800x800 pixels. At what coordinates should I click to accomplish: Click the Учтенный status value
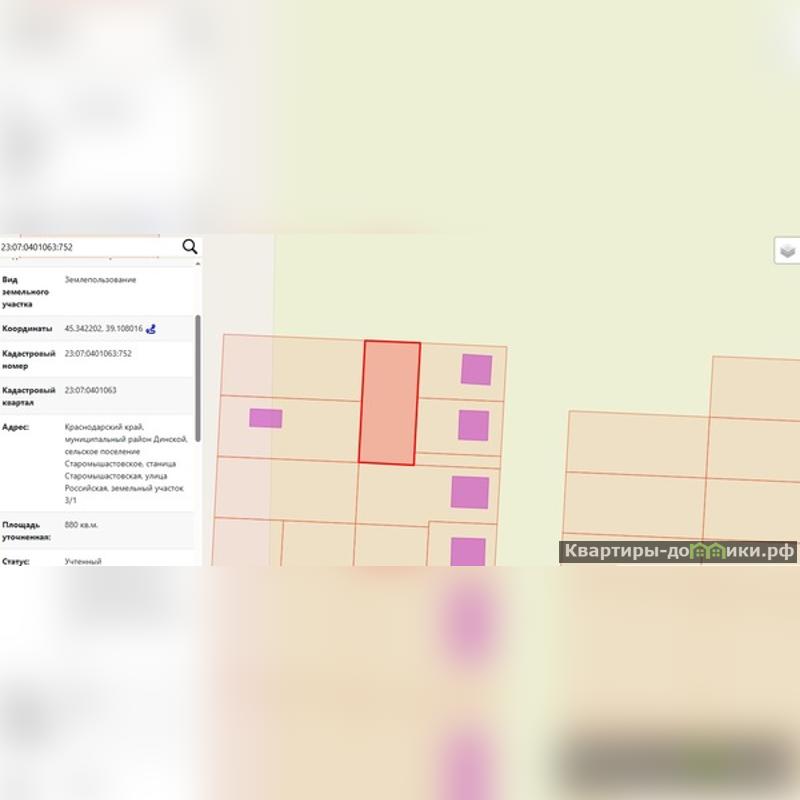(83, 561)
